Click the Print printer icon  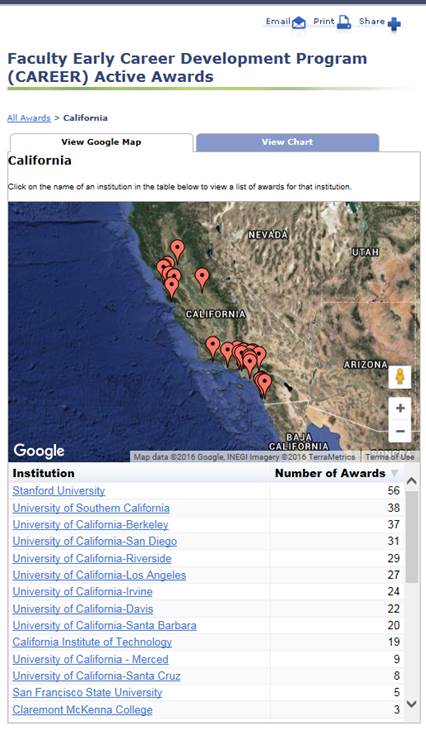point(344,22)
